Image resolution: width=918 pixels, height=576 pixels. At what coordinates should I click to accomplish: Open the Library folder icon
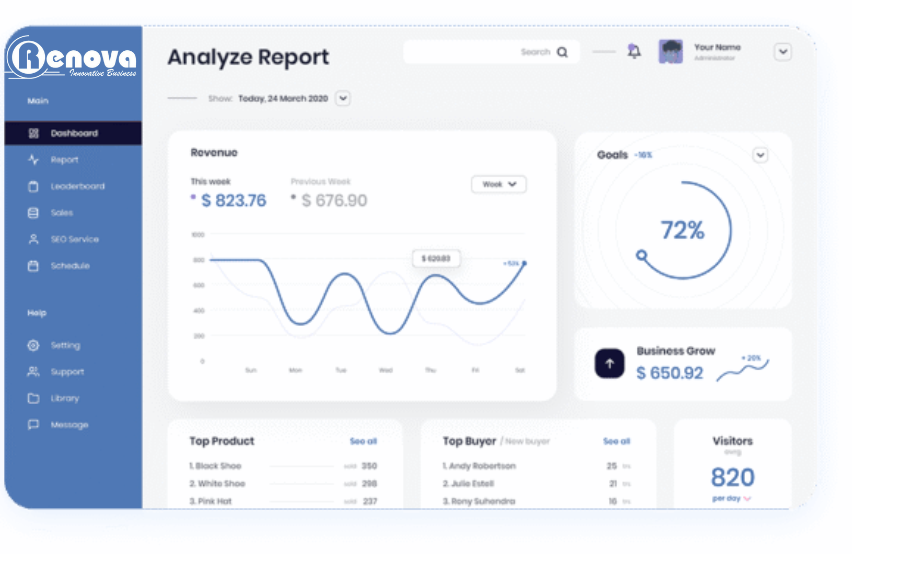[33, 398]
